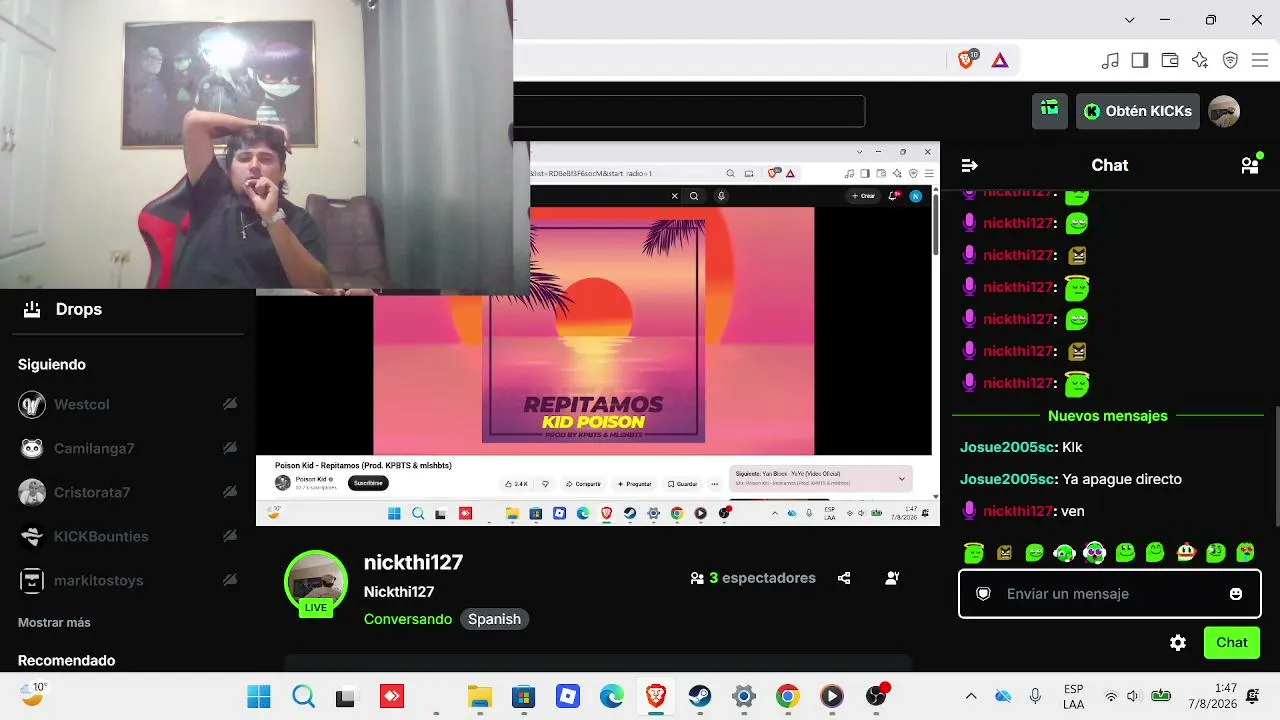The image size is (1280, 720).
Task: Click the shield badge icon in message box
Action: pyautogui.click(x=983, y=594)
